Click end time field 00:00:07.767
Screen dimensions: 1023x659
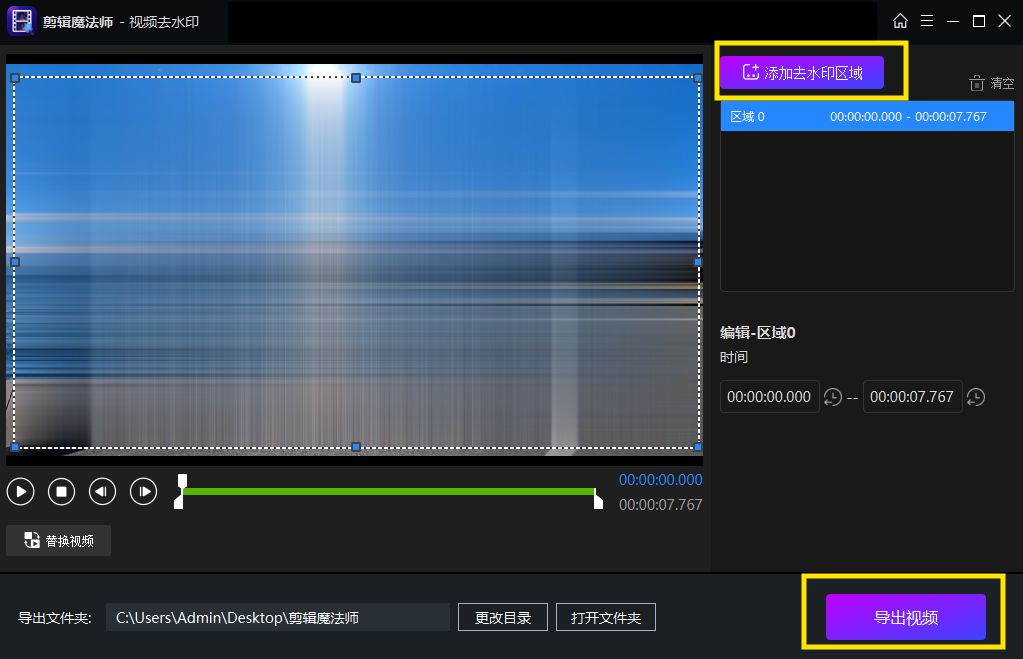(912, 397)
